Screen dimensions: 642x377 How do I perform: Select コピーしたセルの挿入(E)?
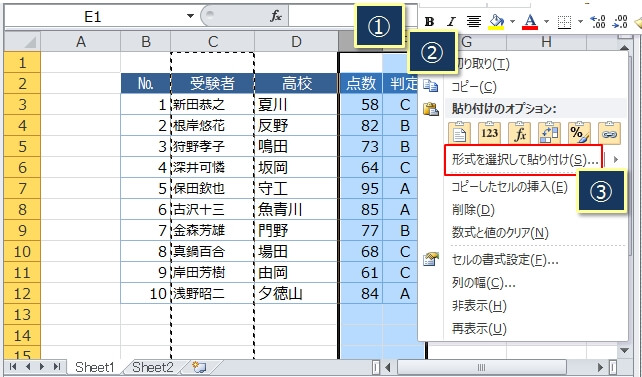point(509,187)
